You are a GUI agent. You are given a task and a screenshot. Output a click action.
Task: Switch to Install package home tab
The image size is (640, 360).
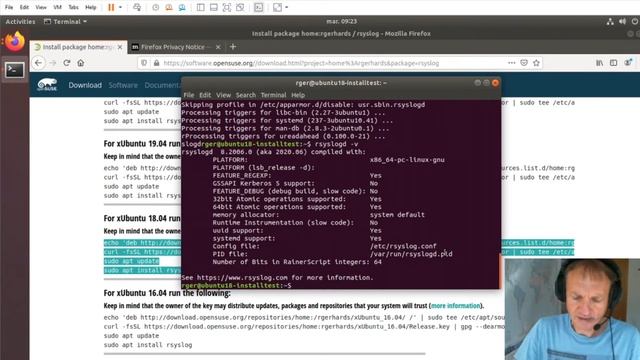tap(76, 47)
